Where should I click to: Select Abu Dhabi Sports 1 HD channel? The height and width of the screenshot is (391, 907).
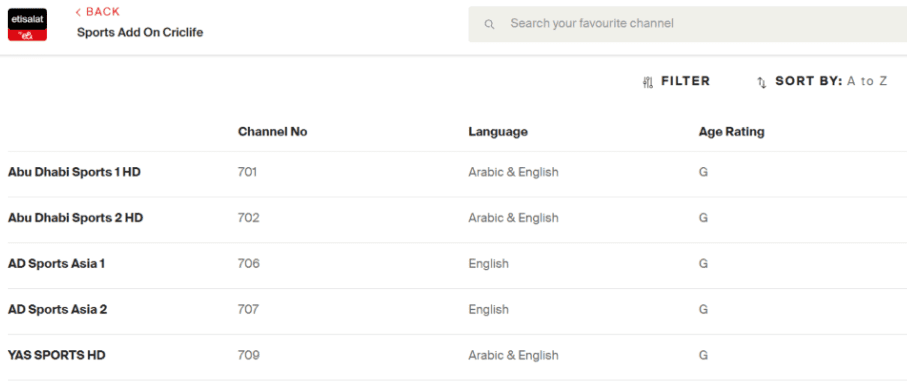tap(75, 172)
